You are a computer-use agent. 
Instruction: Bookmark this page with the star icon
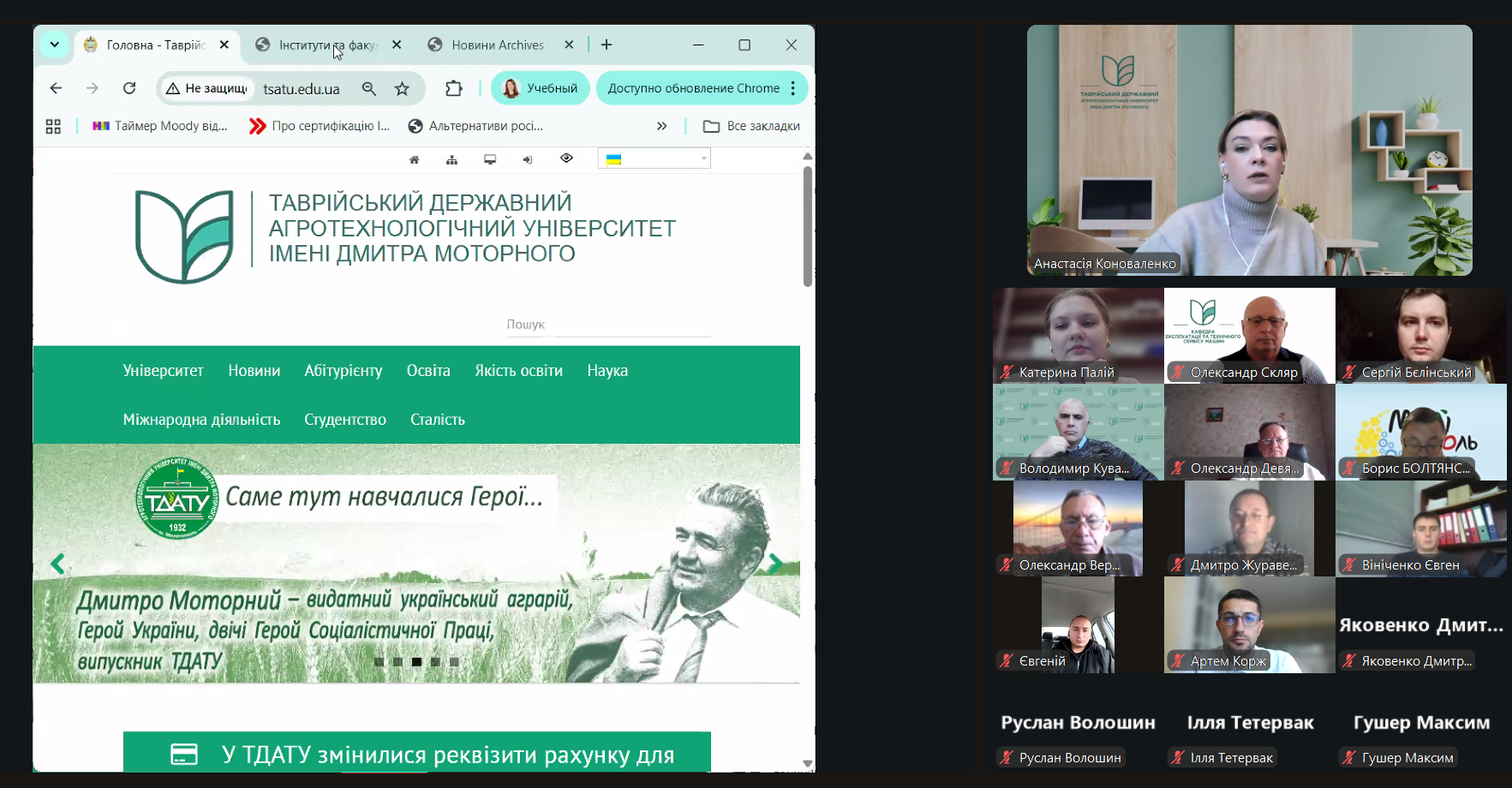click(x=402, y=88)
